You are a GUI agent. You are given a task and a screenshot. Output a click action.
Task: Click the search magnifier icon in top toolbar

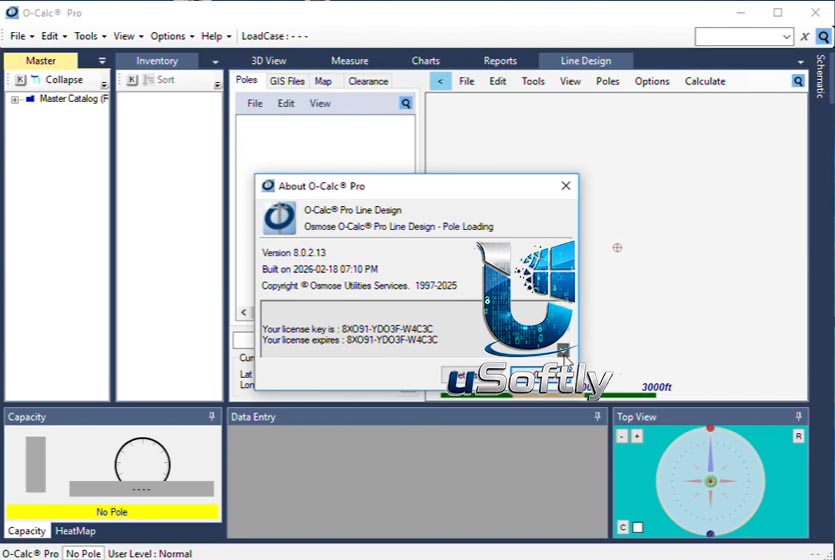coord(823,37)
